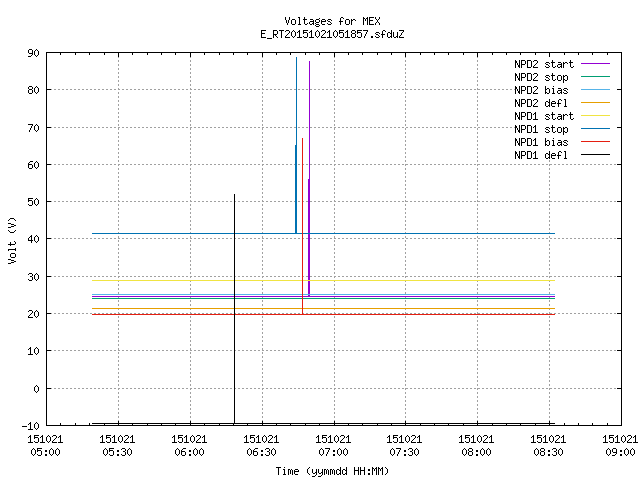The width and height of the screenshot is (640, 480).
Task: Click the 'Volt (V)' y-axis label
Action: 12,240
